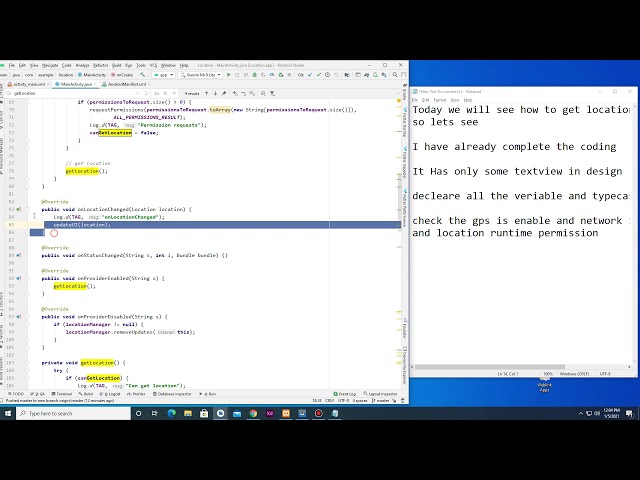Click the Adobe XD taskbar icon

(x=270, y=413)
